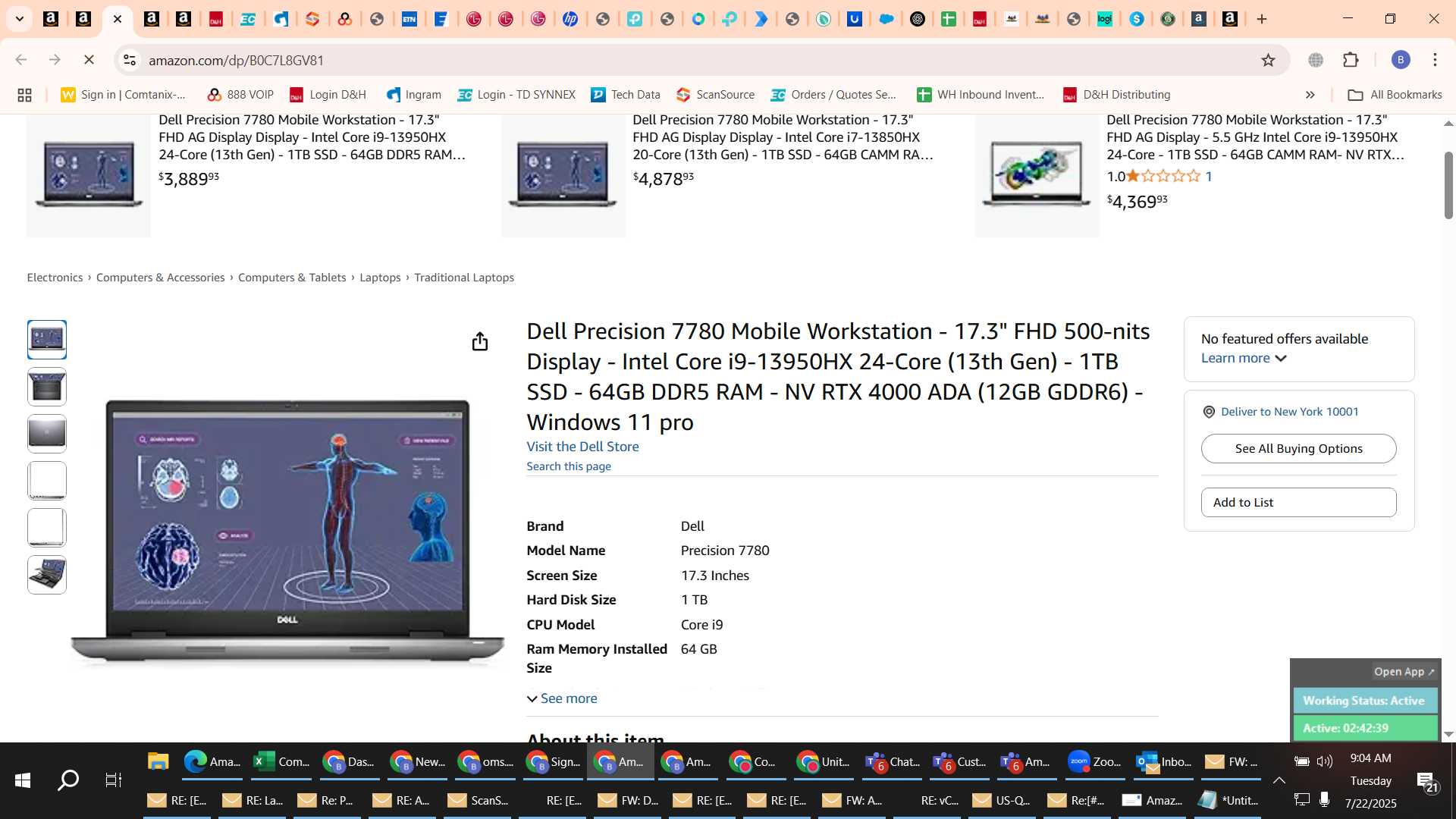The height and width of the screenshot is (819, 1456).
Task: Switch to the HP browser tab
Action: [570, 19]
